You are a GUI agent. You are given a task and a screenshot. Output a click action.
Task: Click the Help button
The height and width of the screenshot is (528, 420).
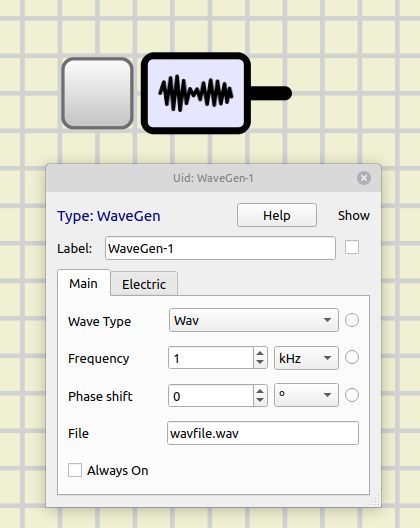(277, 215)
